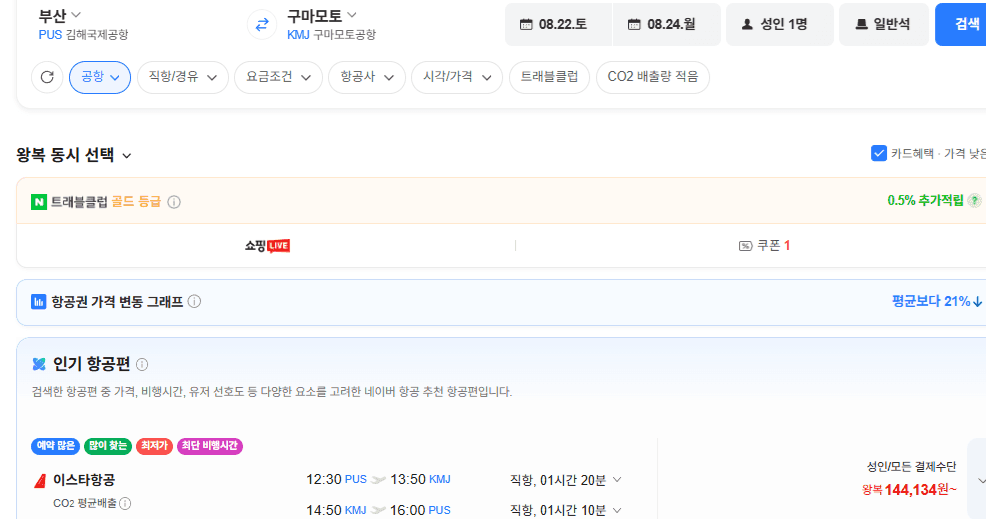Select the 왕복 144,134원 fare
Image resolution: width=986 pixels, height=519 pixels.
point(909,489)
